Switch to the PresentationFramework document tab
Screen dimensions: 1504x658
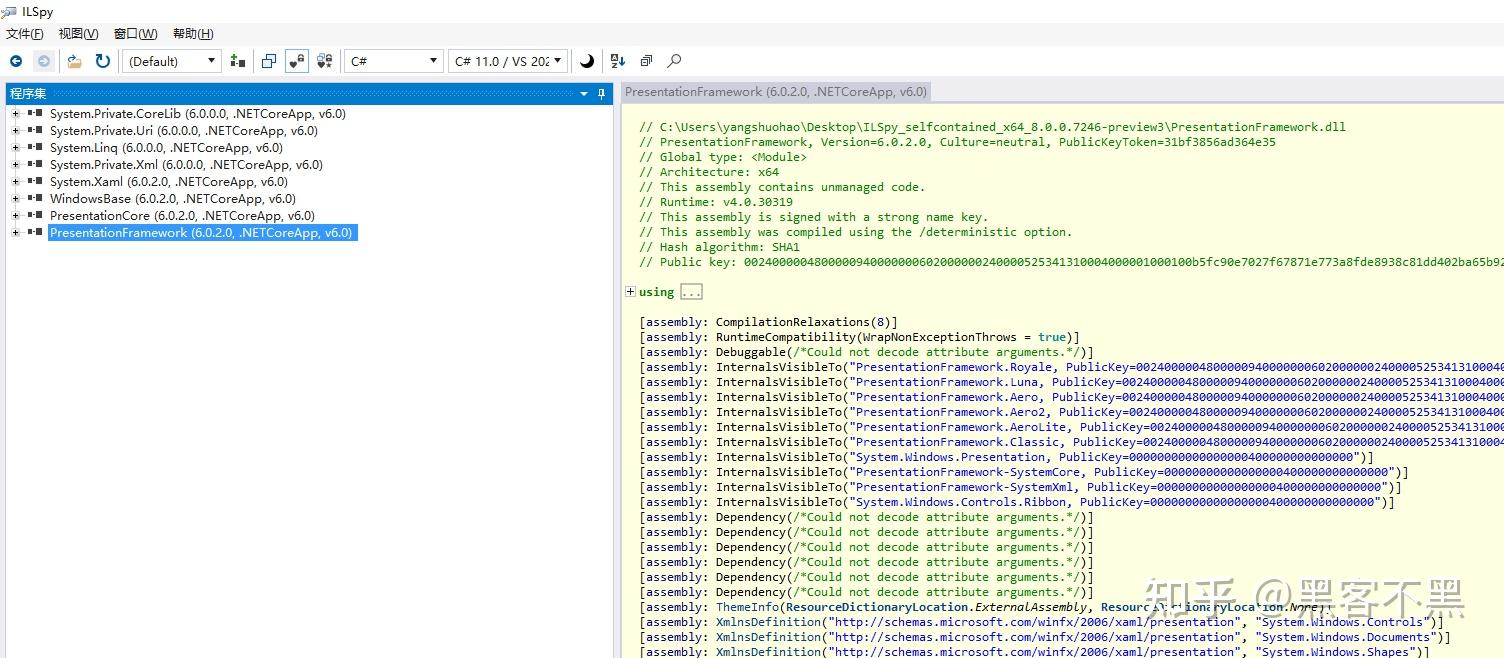coord(776,91)
